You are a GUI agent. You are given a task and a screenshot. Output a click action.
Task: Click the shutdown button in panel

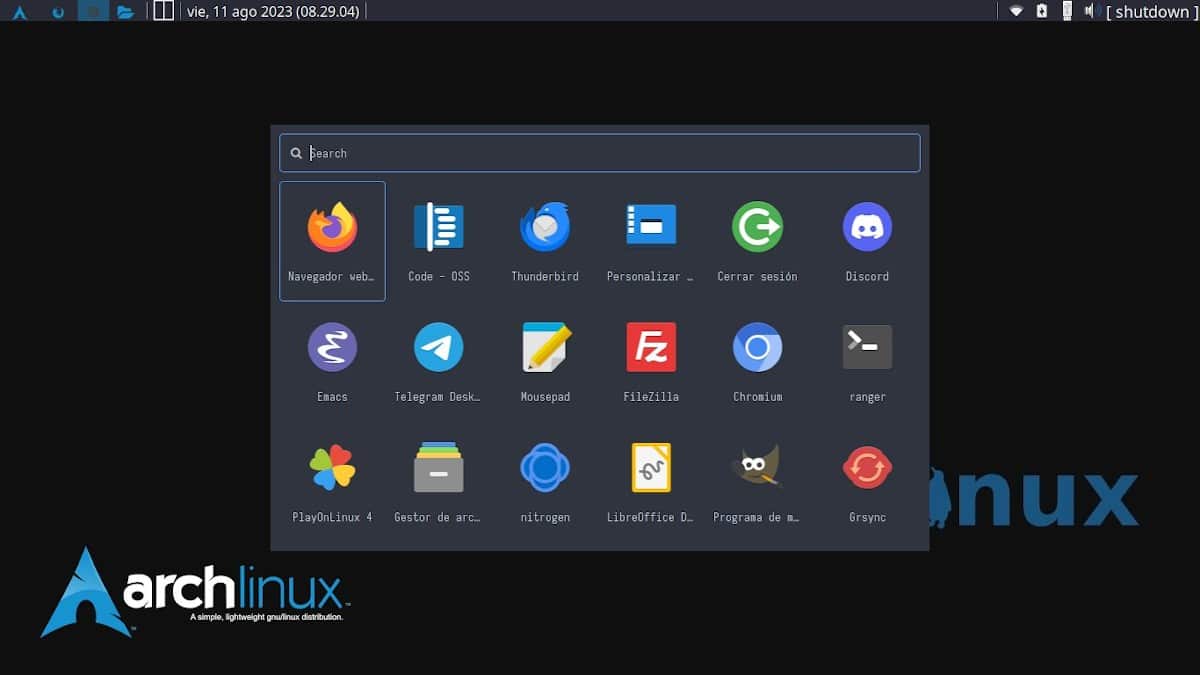coord(1152,12)
